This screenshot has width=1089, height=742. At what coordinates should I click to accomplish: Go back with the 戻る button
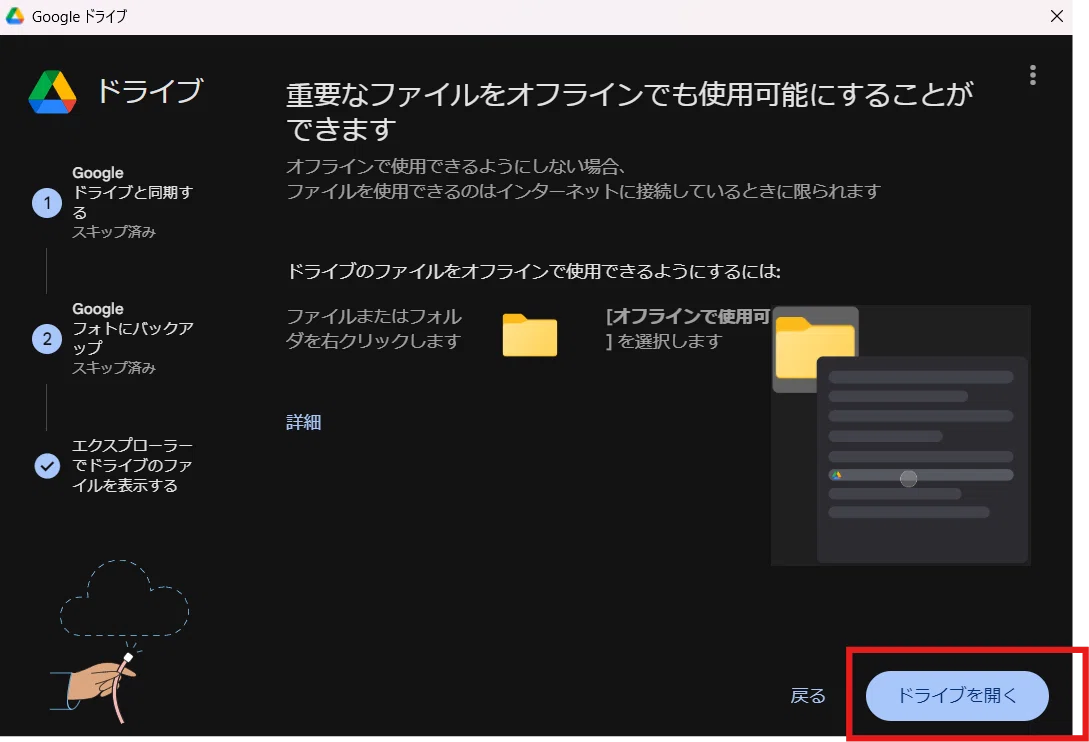point(808,695)
